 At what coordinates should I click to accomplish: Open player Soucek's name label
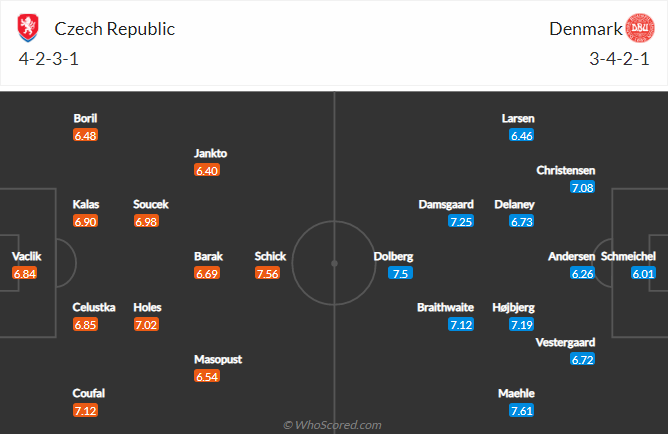point(151,205)
